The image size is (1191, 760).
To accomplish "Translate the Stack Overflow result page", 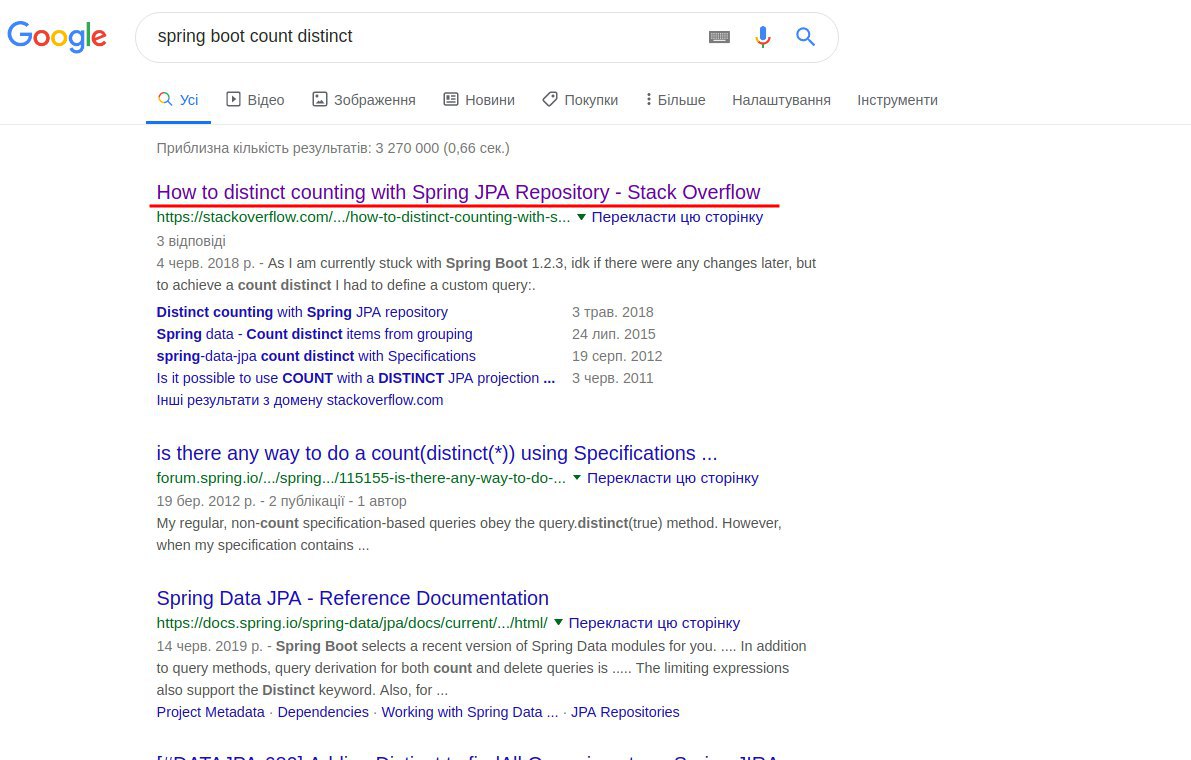I will (x=677, y=217).
